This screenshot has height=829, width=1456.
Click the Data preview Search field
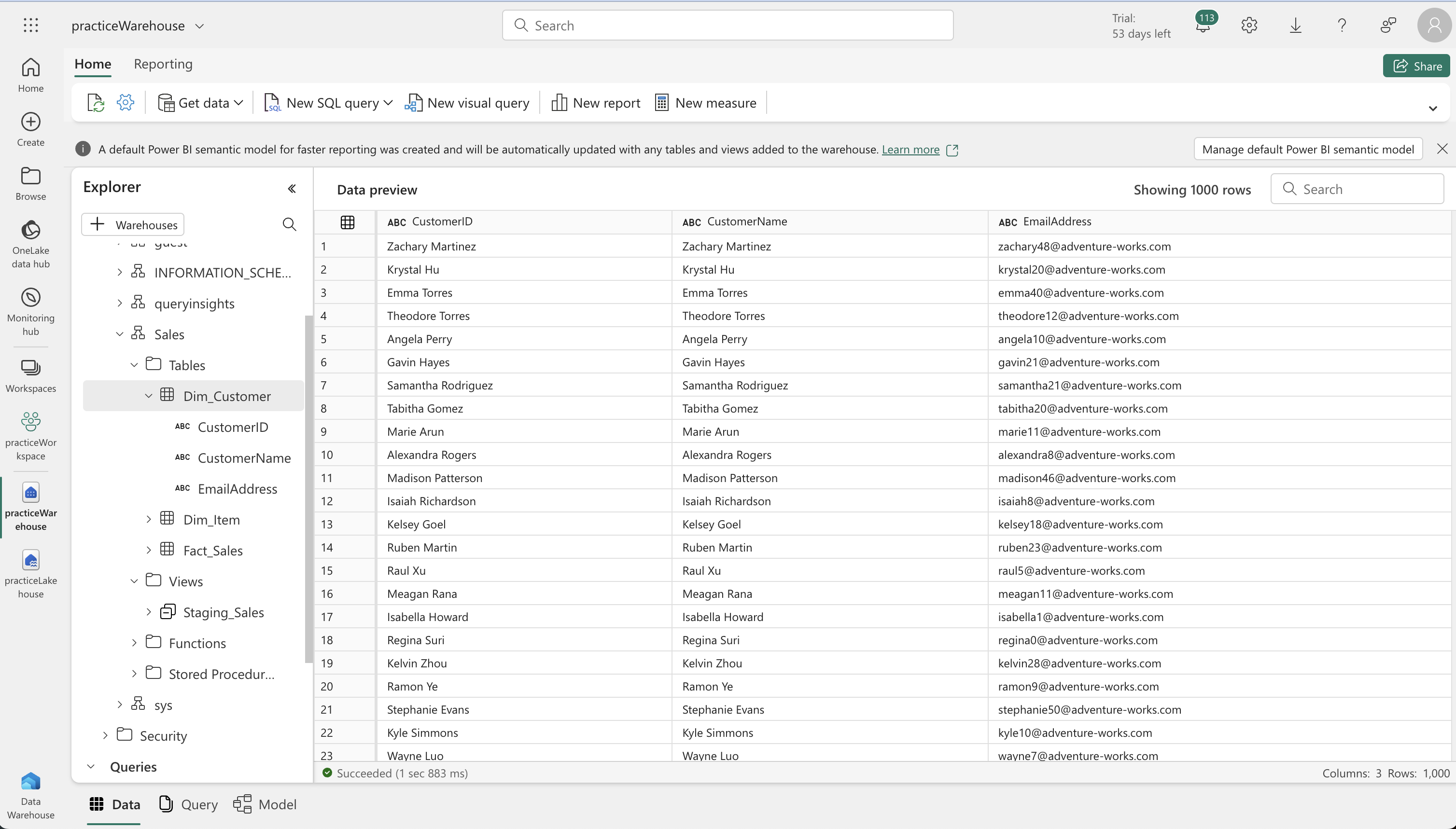(1357, 189)
